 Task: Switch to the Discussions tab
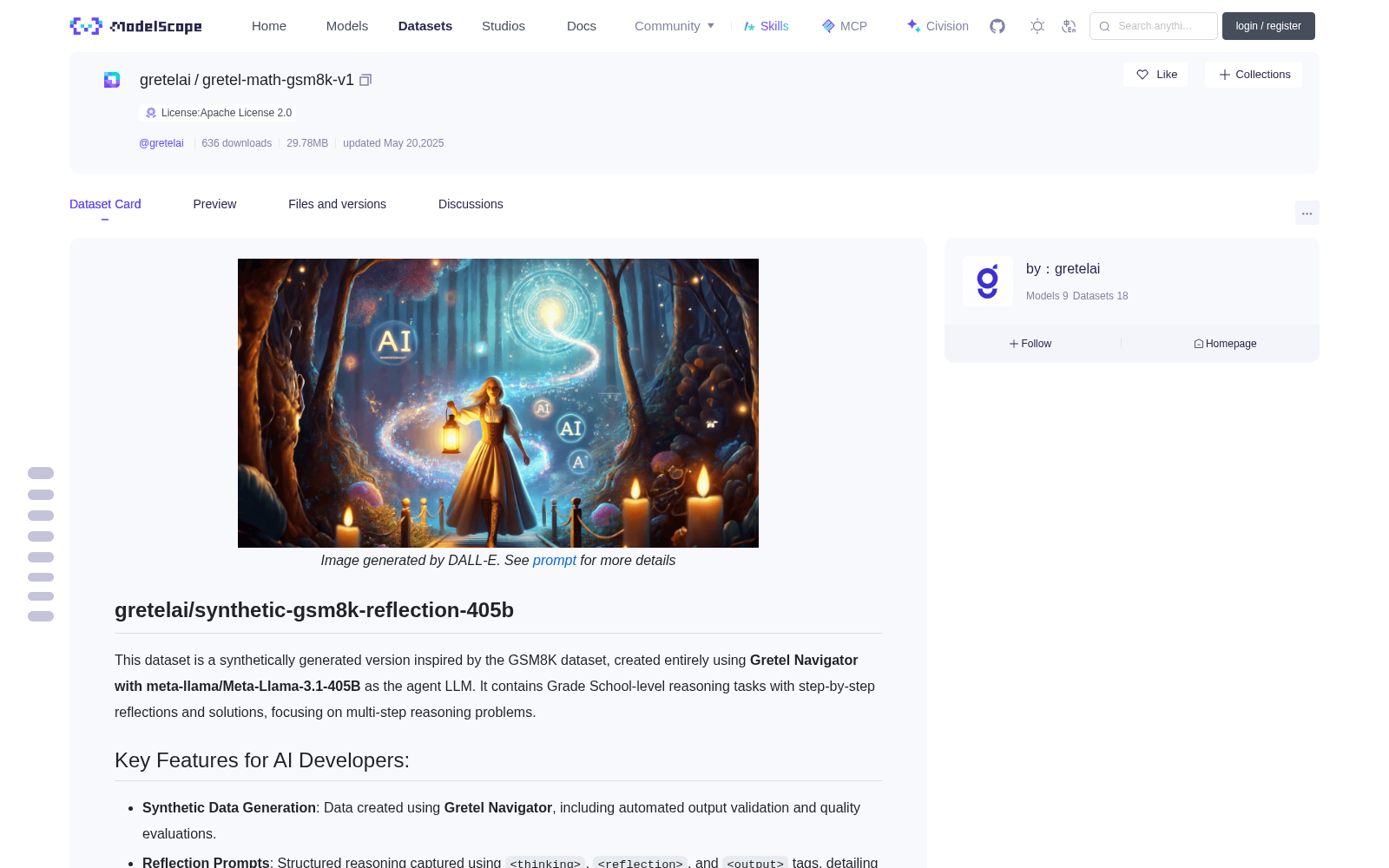tap(471, 204)
